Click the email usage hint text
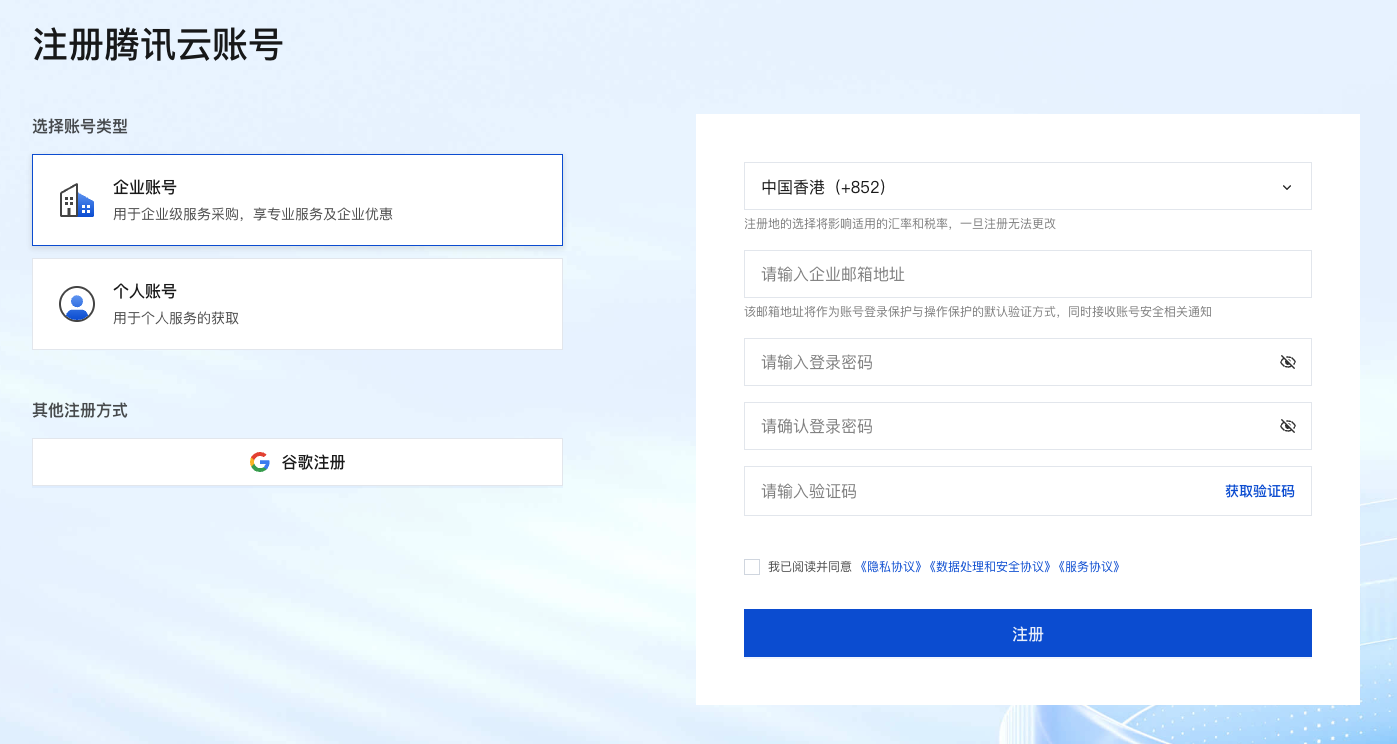 pos(978,312)
